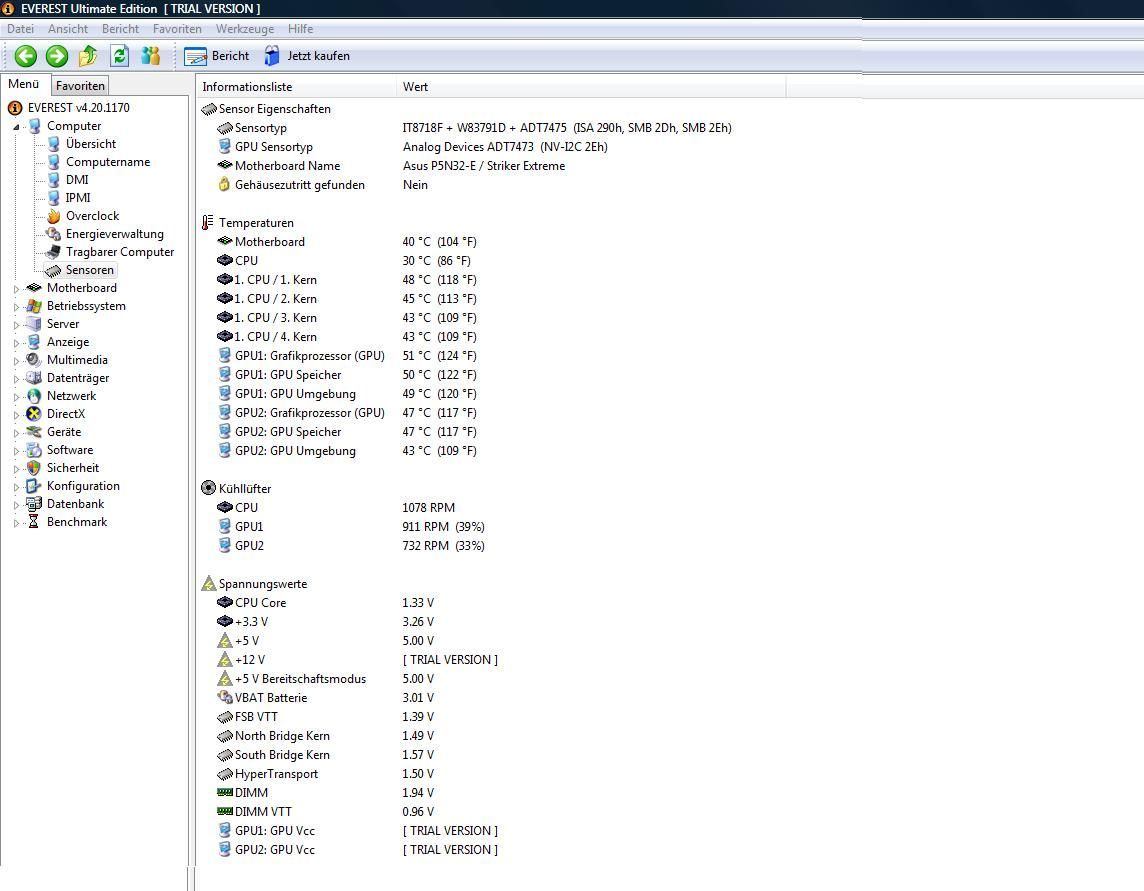The width and height of the screenshot is (1144, 891).
Task: Click the Up level arrow icon
Action: pos(88,56)
